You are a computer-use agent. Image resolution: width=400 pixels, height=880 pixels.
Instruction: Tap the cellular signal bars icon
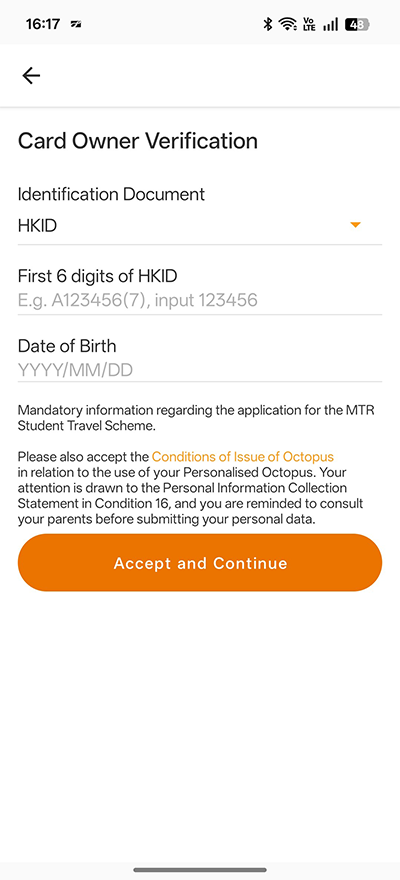coord(330,24)
